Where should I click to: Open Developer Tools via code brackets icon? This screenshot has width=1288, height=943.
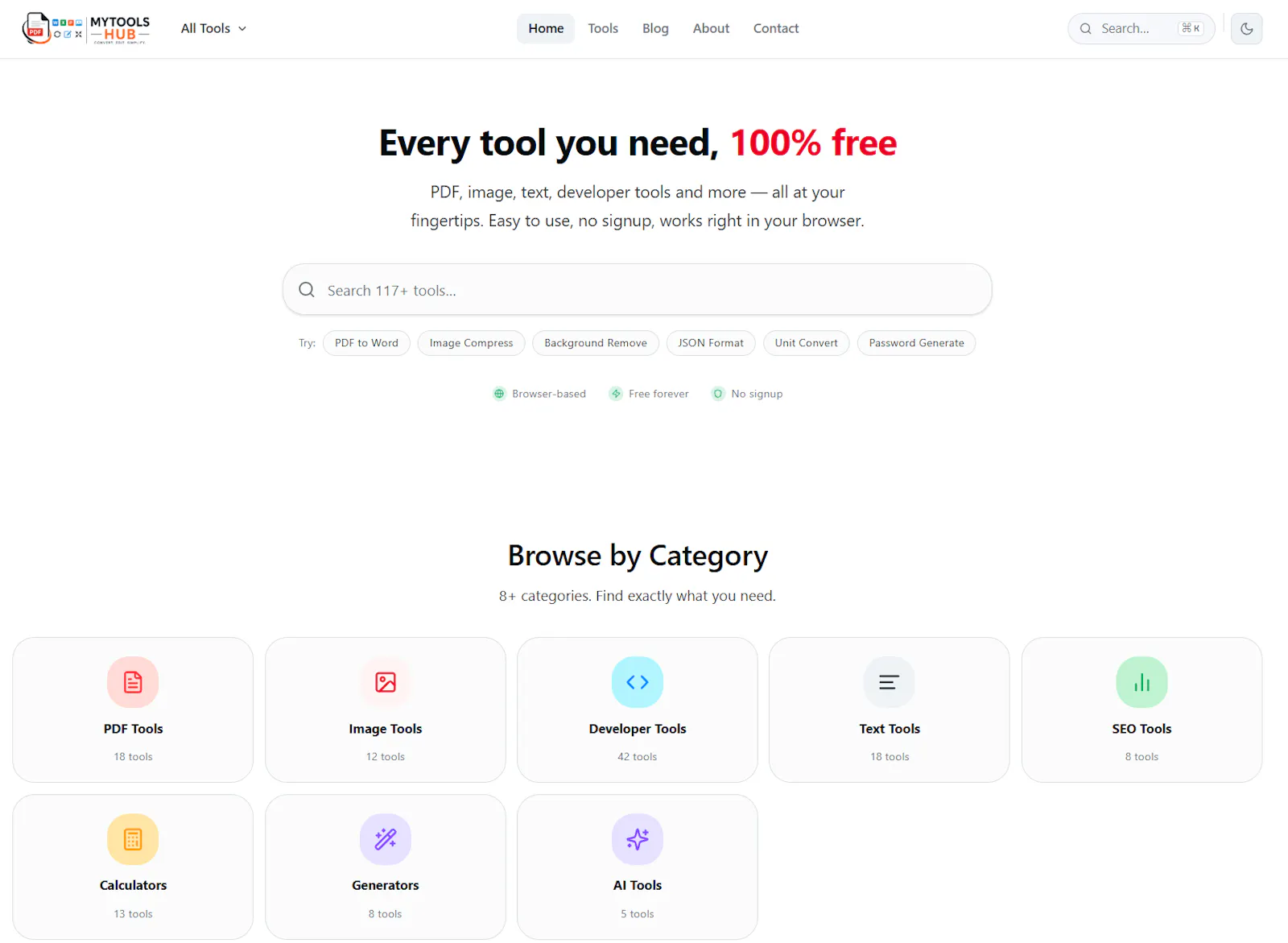pyautogui.click(x=638, y=683)
